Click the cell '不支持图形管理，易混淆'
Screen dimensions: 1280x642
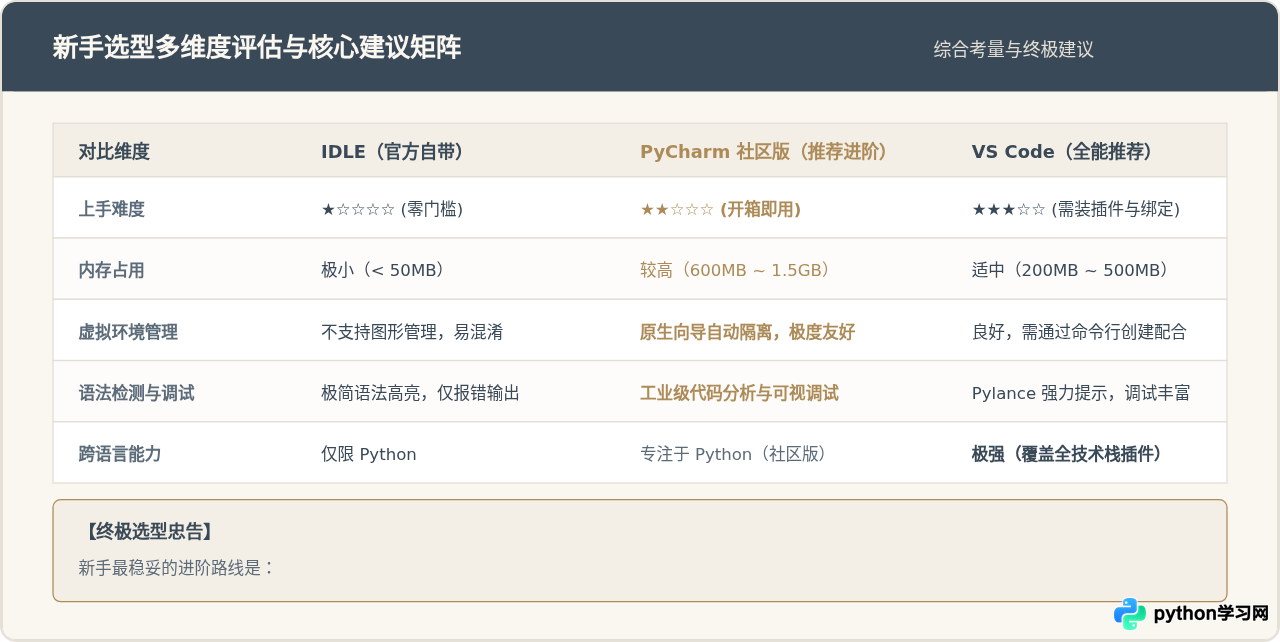pyautogui.click(x=412, y=332)
